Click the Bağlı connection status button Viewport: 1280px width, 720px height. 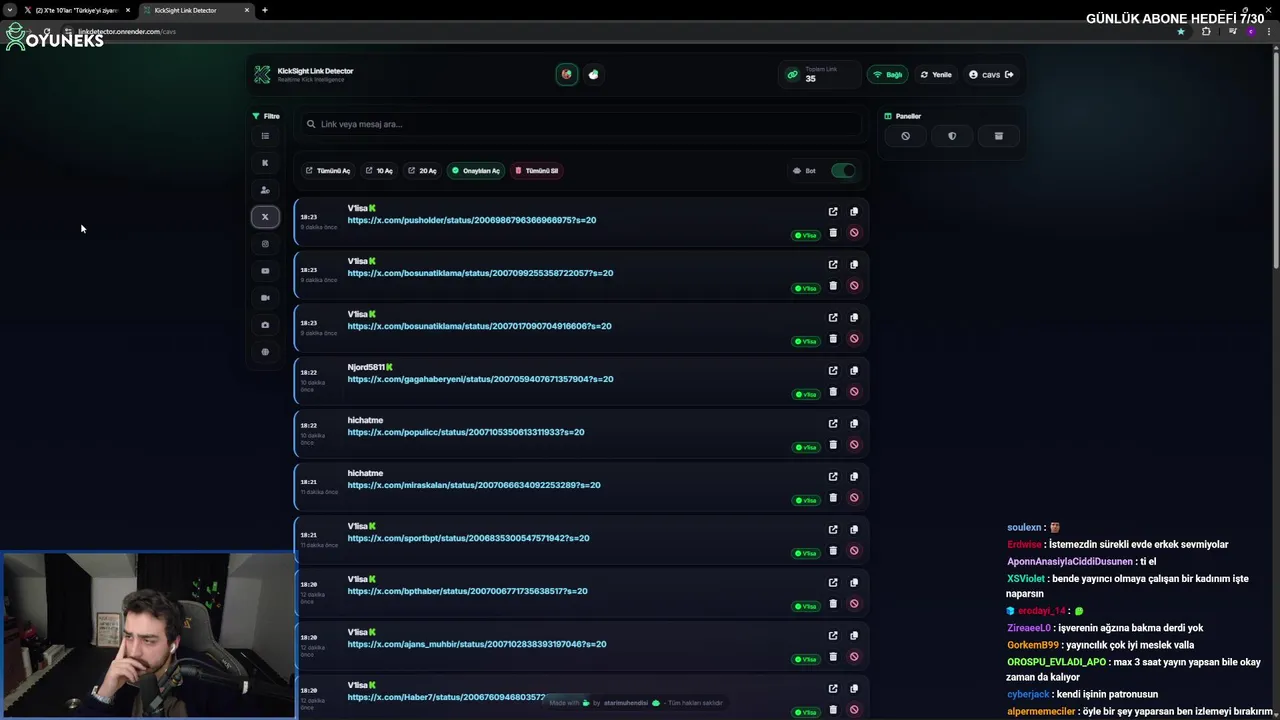coord(888,74)
